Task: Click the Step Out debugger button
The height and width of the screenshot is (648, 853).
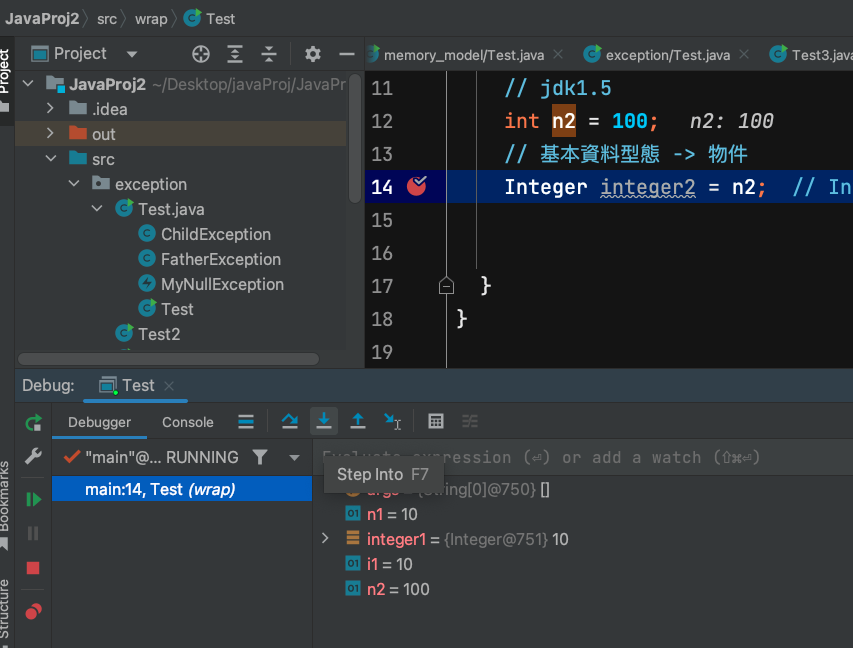Action: coord(357,421)
